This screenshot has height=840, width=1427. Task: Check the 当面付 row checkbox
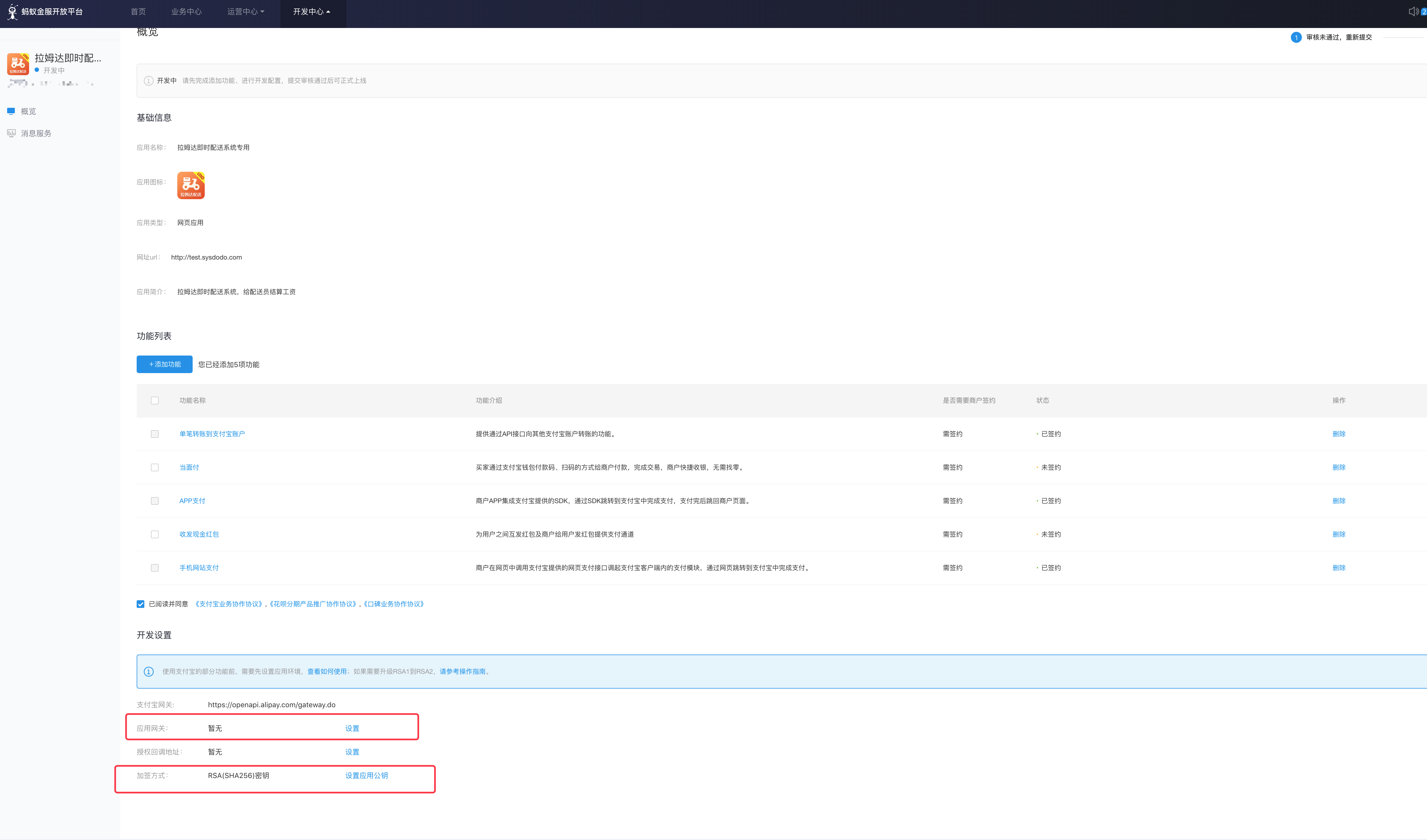click(x=155, y=467)
